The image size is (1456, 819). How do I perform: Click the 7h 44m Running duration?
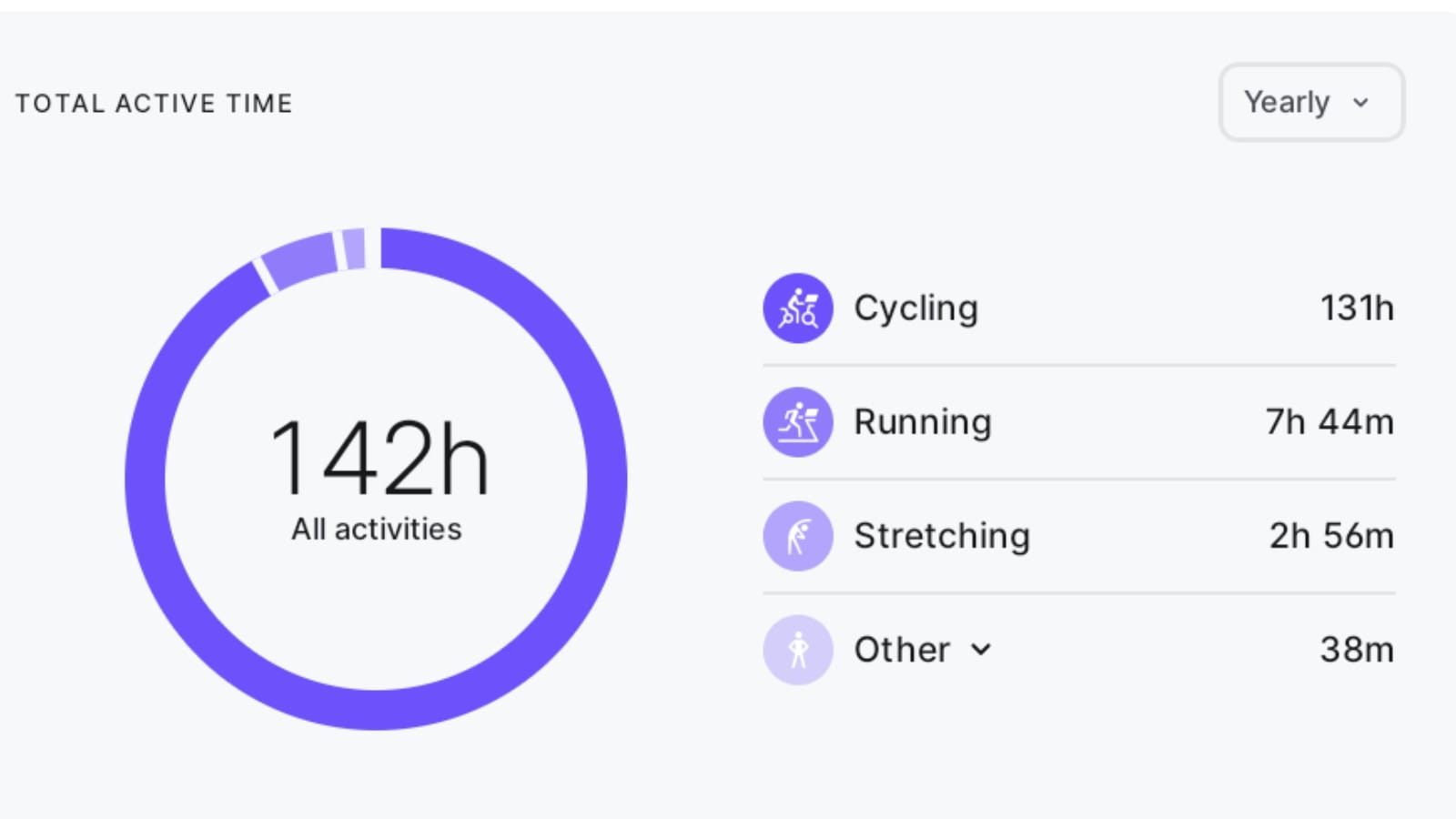(x=1329, y=422)
